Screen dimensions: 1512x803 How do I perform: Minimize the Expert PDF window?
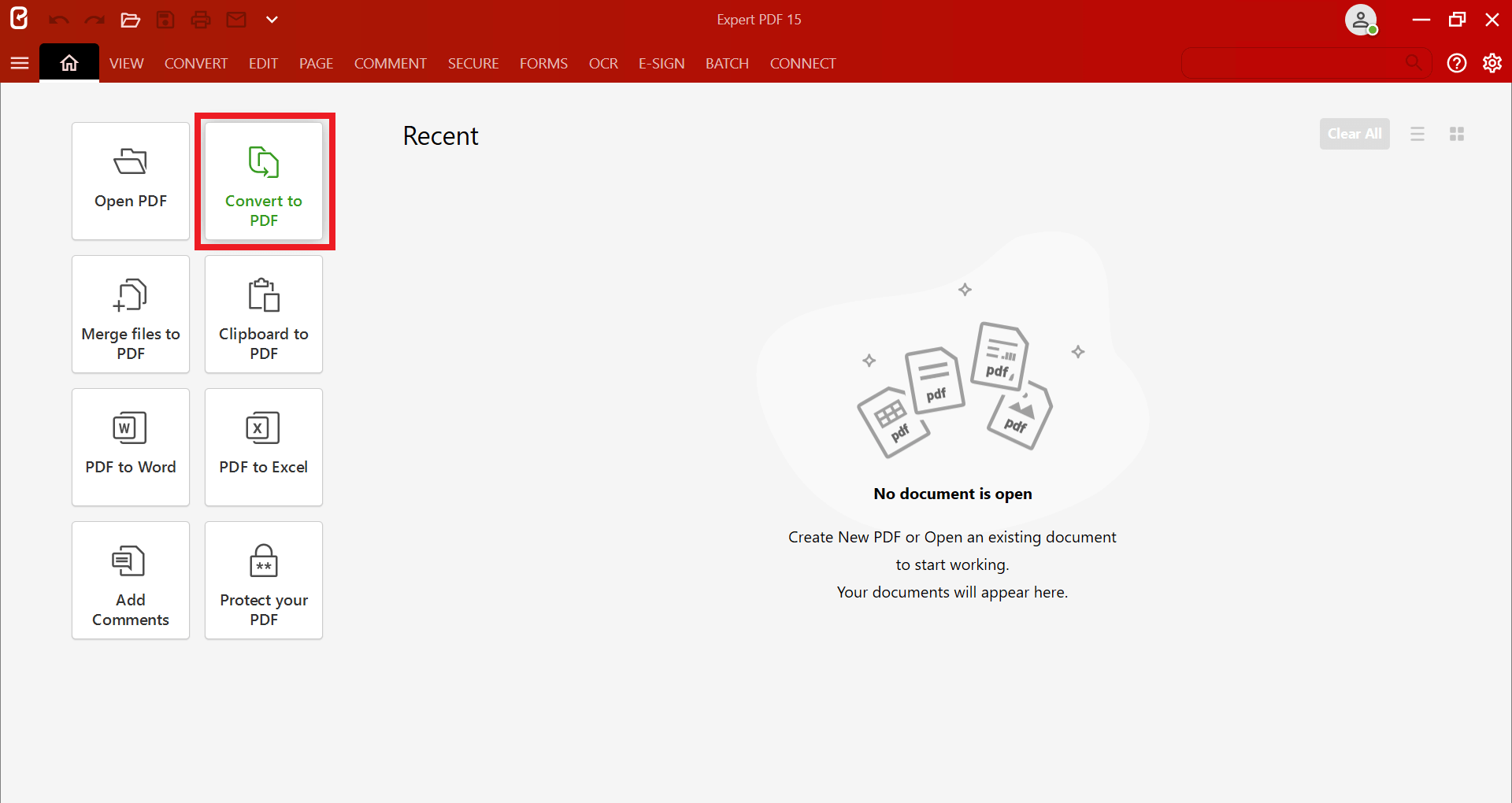click(x=1421, y=20)
